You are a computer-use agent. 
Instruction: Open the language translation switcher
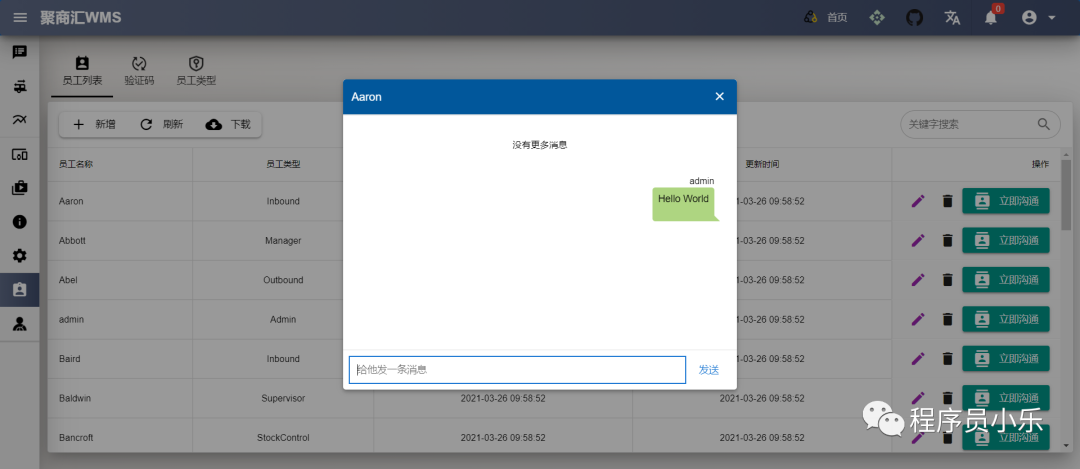coord(952,17)
